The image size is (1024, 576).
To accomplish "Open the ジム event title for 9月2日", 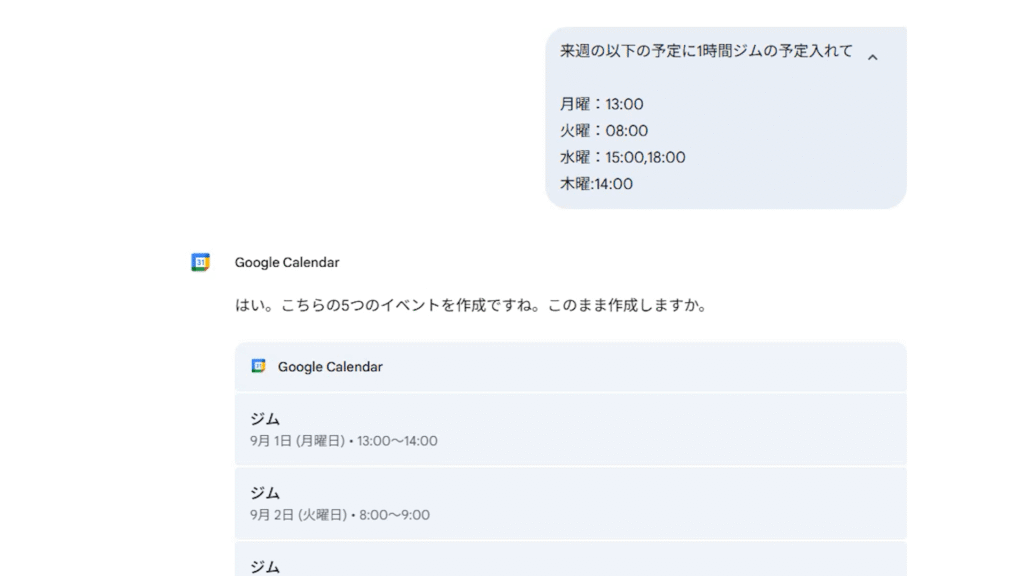I will point(265,493).
